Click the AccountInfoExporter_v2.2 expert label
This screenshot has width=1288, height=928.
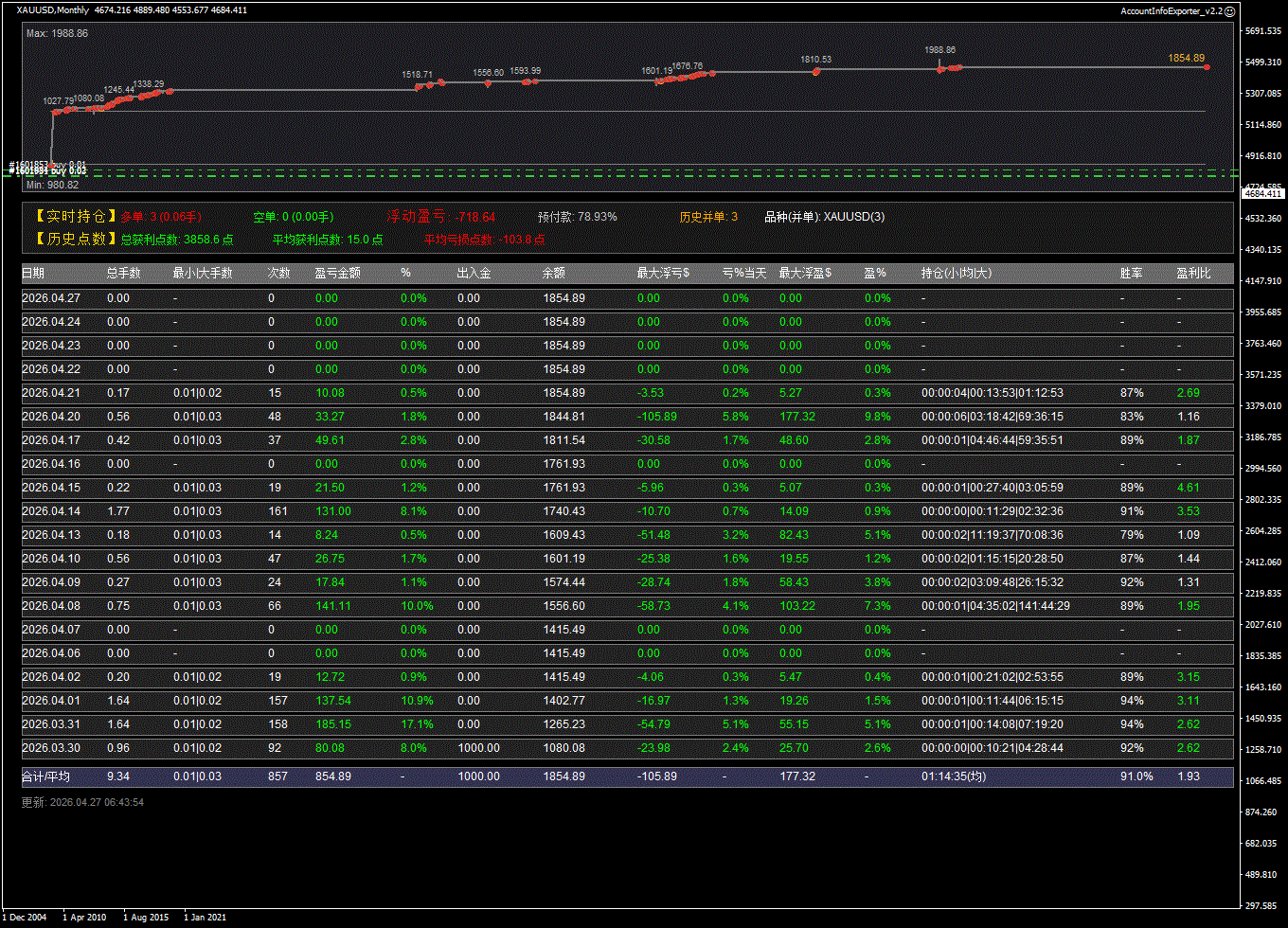pos(1172,11)
